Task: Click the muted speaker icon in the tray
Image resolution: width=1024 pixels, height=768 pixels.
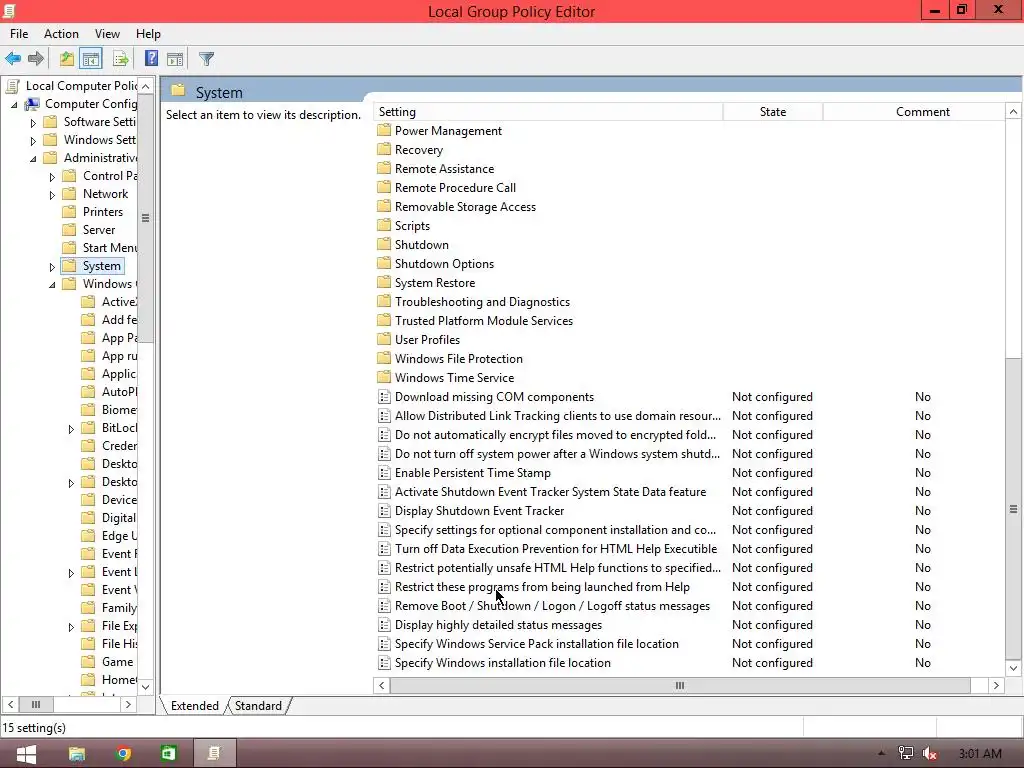Action: [x=929, y=754]
